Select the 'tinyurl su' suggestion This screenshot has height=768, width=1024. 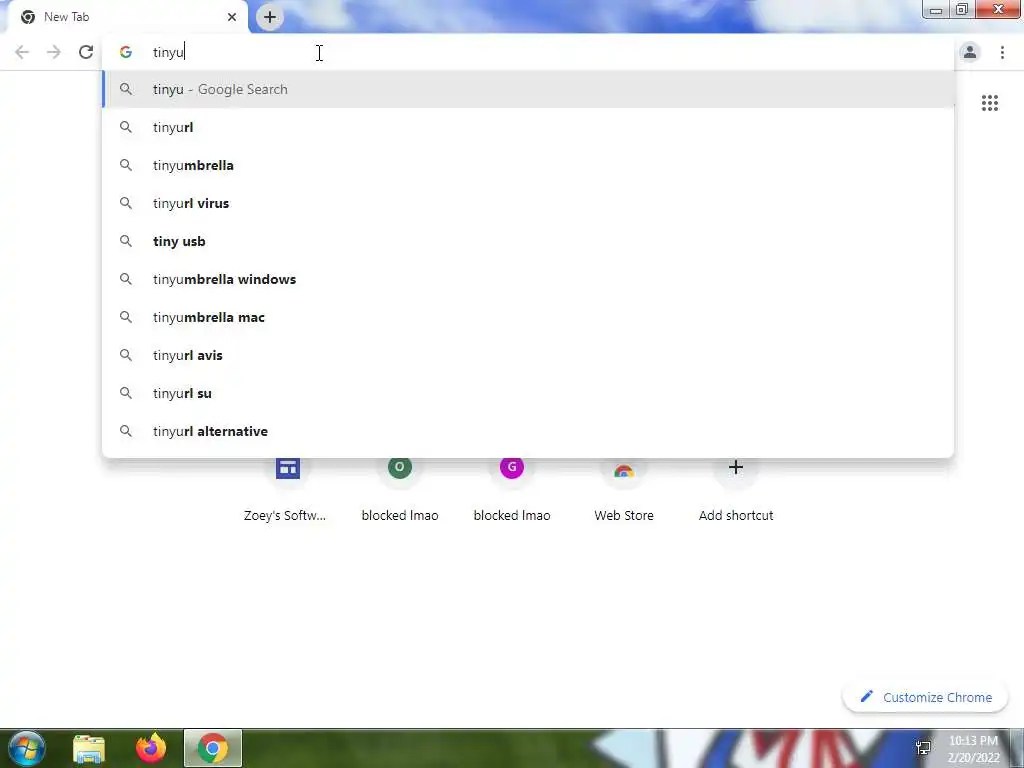(x=528, y=393)
